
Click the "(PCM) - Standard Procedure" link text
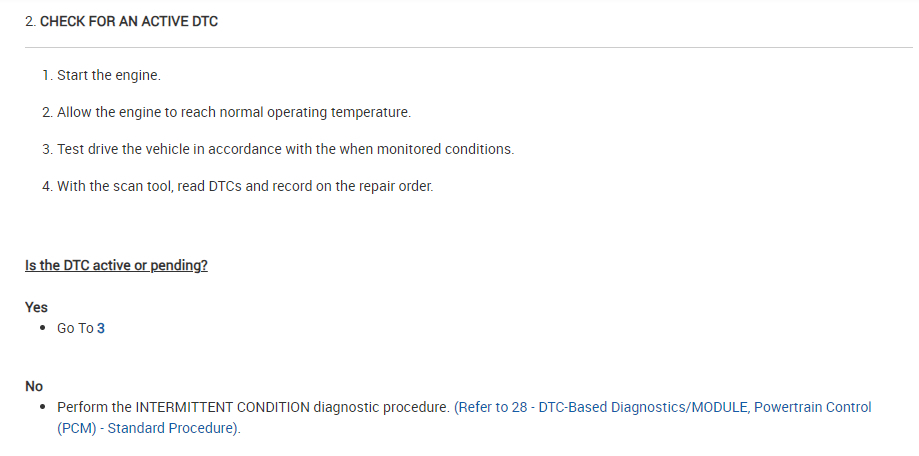[147, 428]
